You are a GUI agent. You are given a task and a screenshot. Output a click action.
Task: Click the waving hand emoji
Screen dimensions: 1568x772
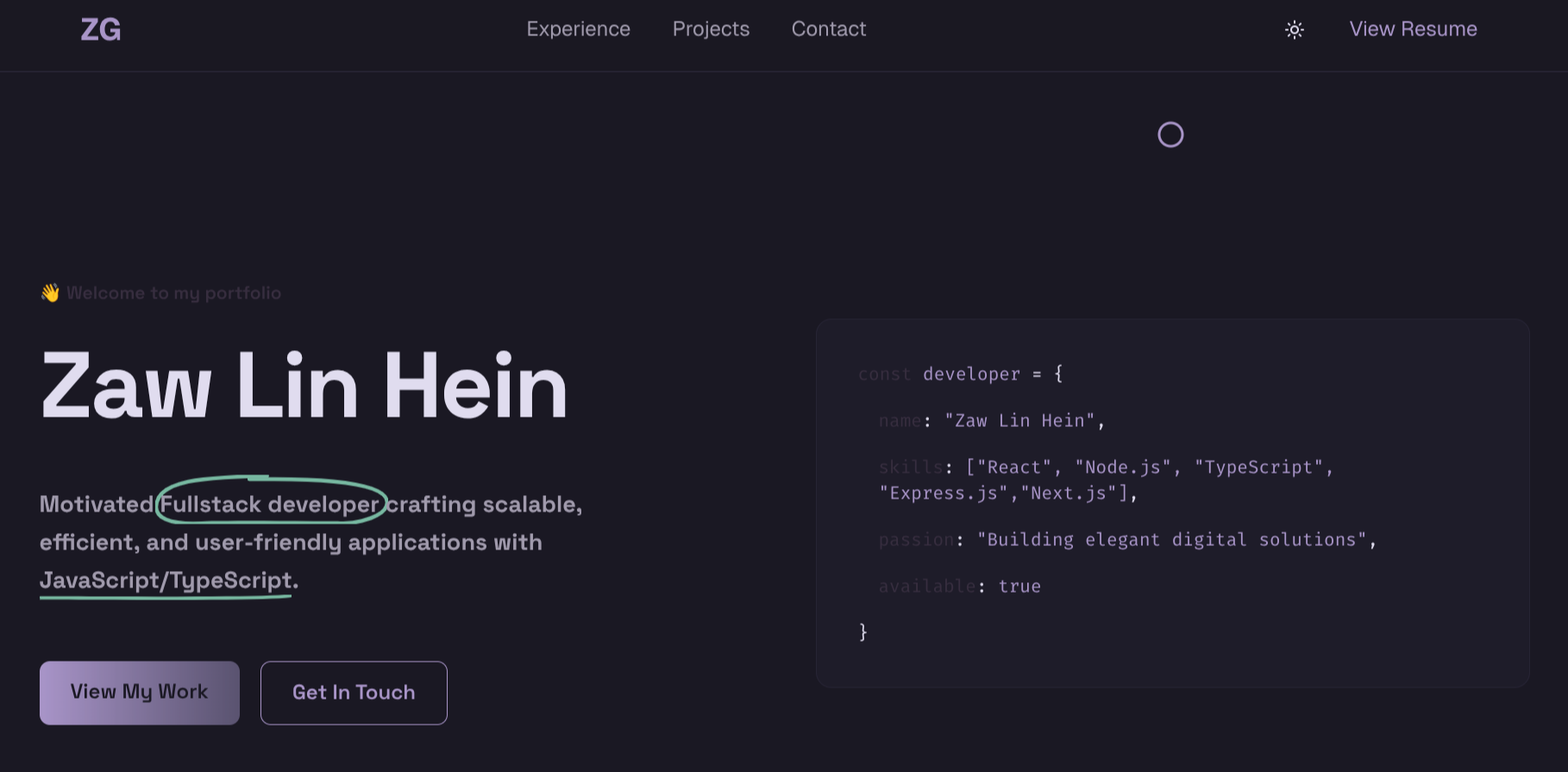(50, 293)
